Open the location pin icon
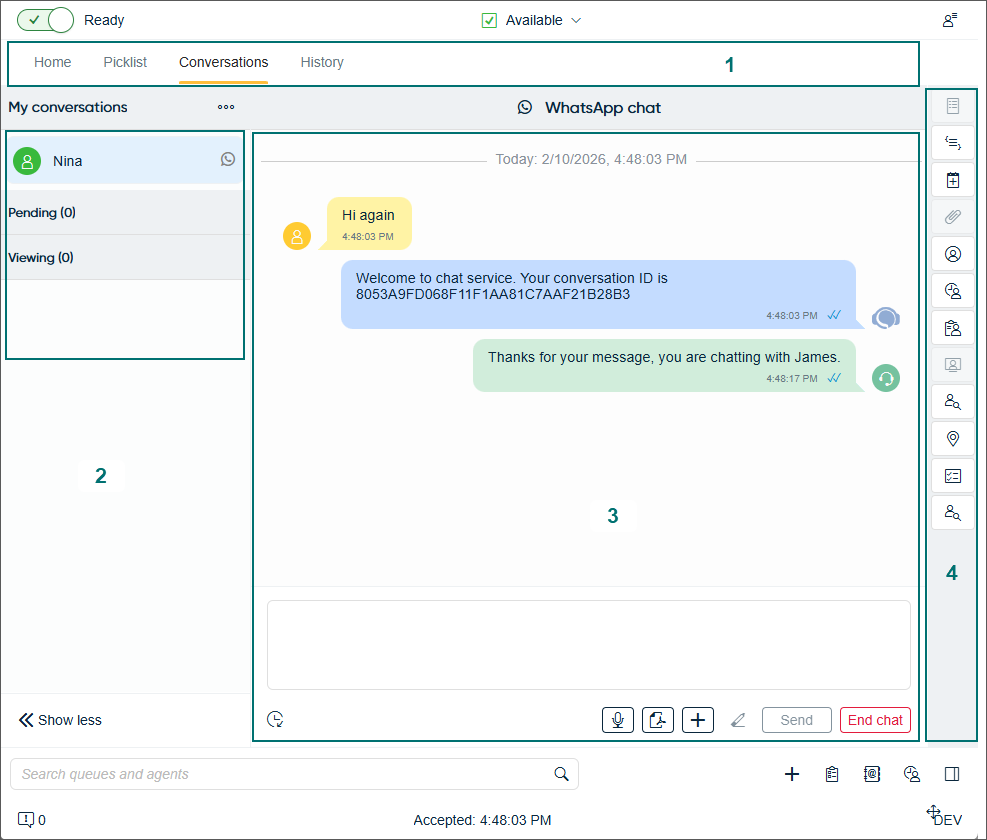987x840 pixels. coord(953,439)
